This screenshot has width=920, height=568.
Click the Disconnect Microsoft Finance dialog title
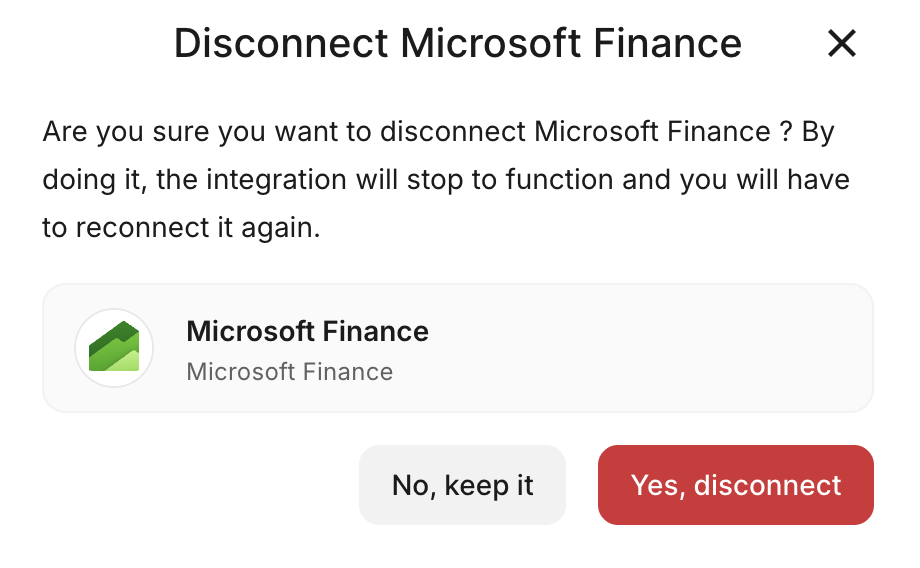(x=458, y=43)
